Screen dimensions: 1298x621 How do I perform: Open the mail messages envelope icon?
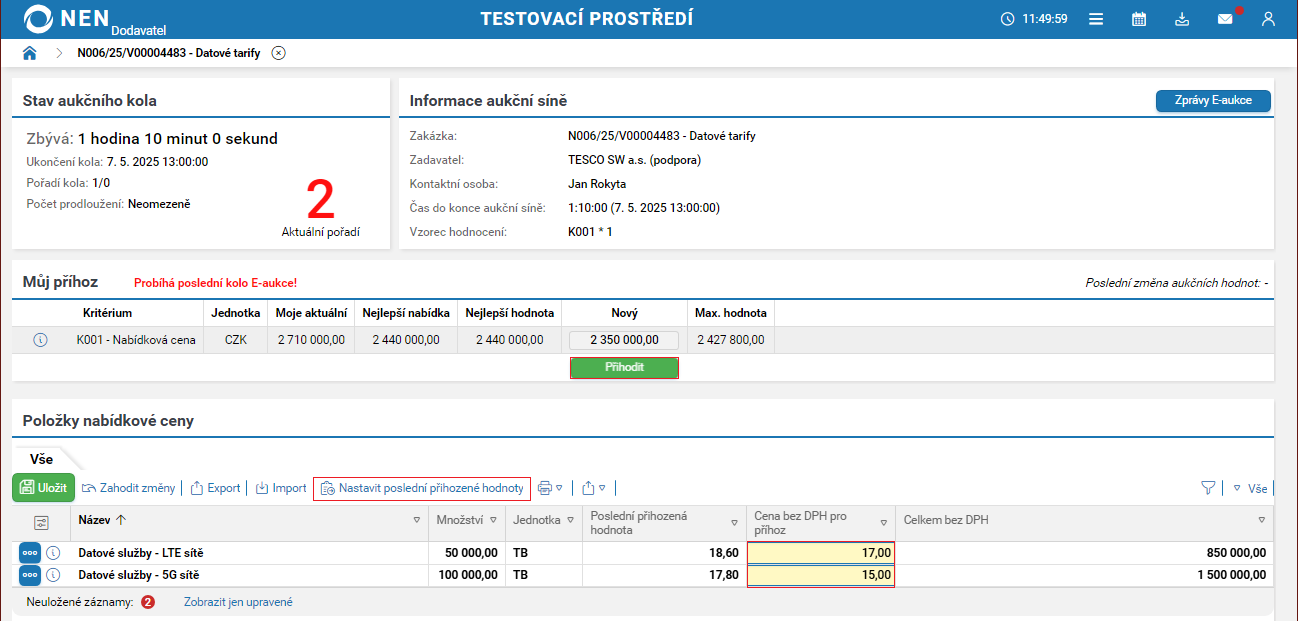point(1225,19)
